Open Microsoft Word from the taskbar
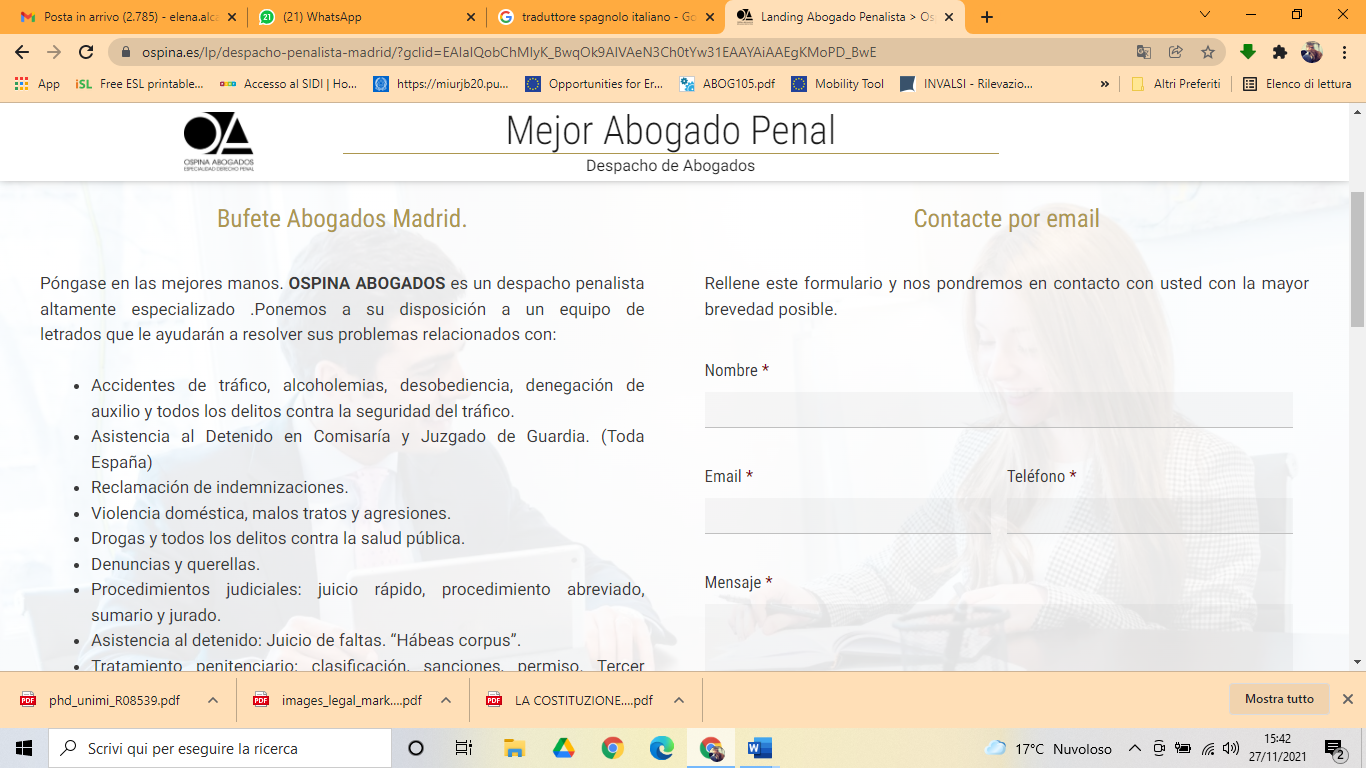The width and height of the screenshot is (1366, 768). click(760, 748)
